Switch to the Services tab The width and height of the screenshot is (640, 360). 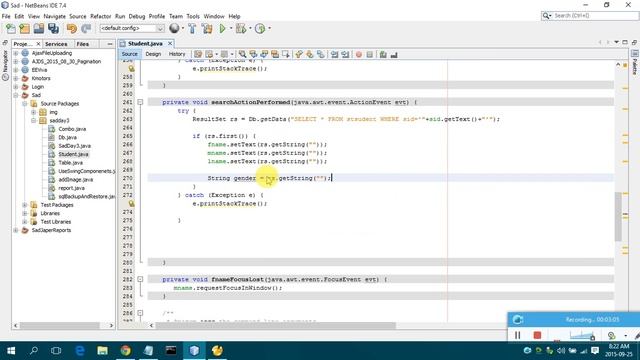coord(56,44)
